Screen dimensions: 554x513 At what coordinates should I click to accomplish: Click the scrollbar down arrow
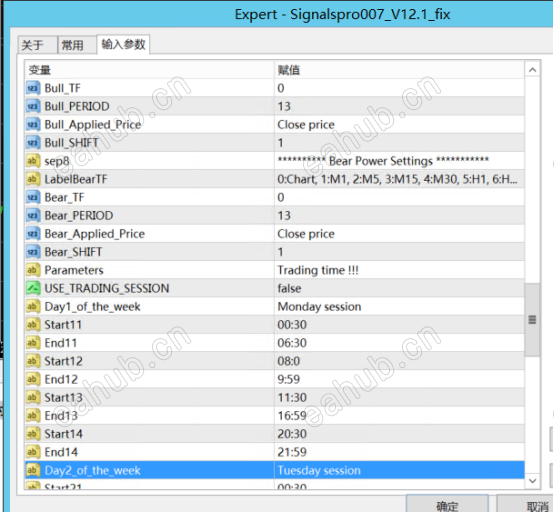pos(532,480)
